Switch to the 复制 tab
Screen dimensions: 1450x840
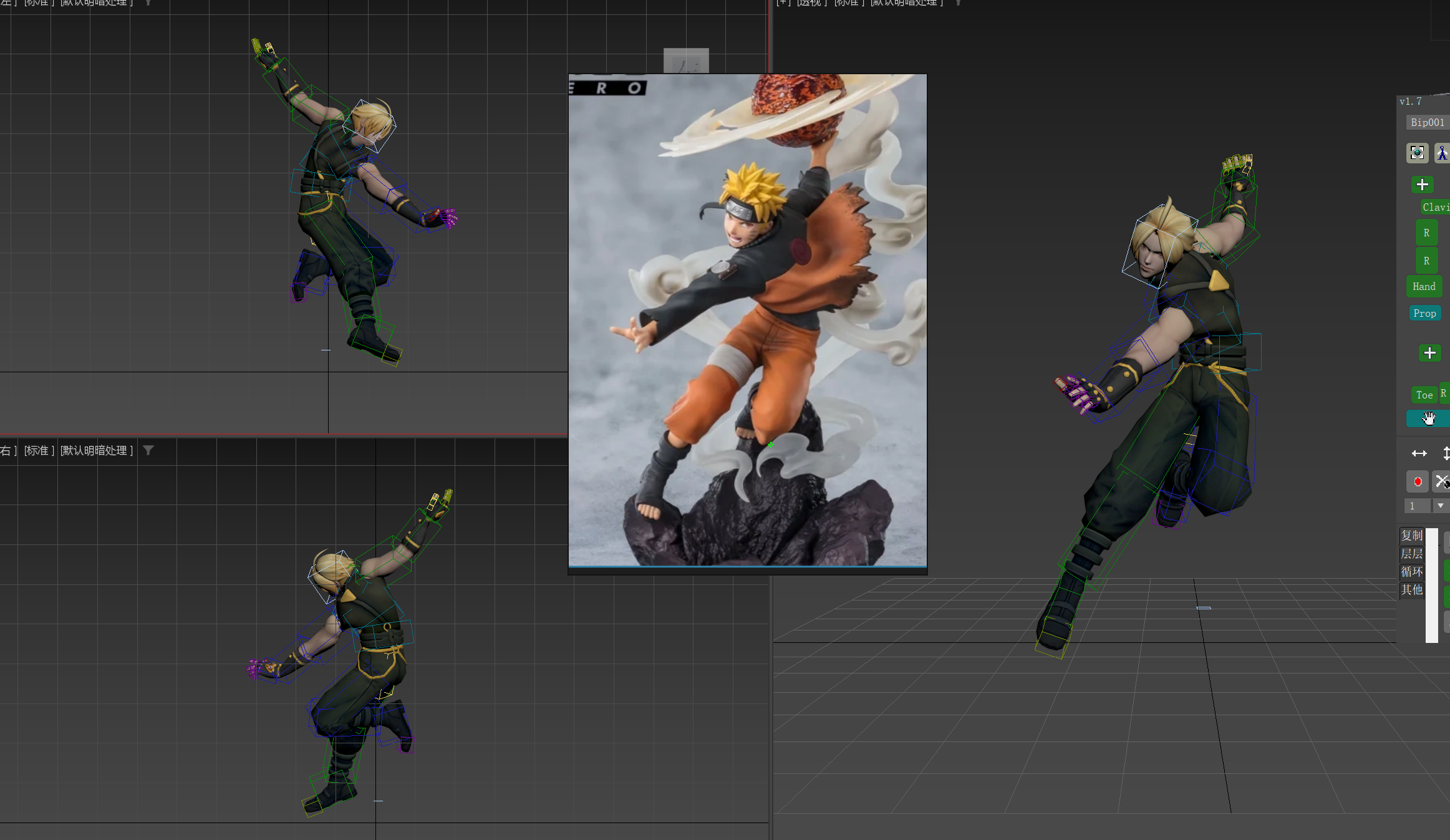1412,536
